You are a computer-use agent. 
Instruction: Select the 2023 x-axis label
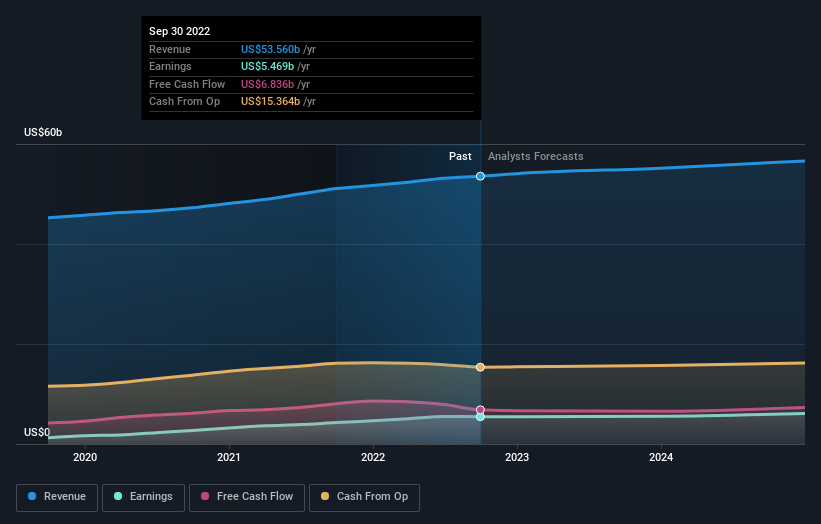(x=517, y=457)
